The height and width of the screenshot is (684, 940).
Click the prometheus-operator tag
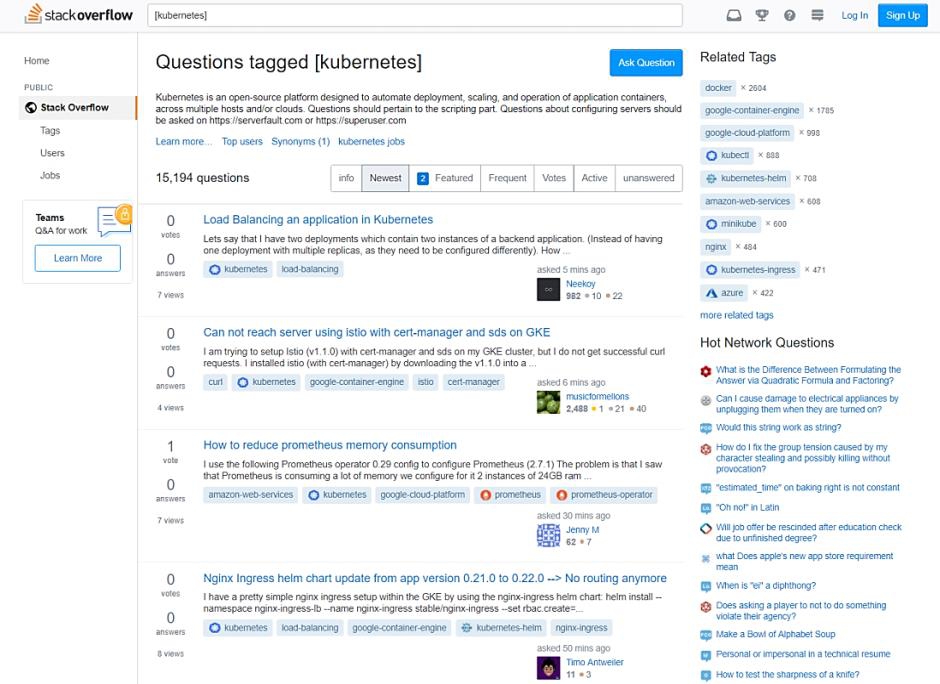click(604, 495)
